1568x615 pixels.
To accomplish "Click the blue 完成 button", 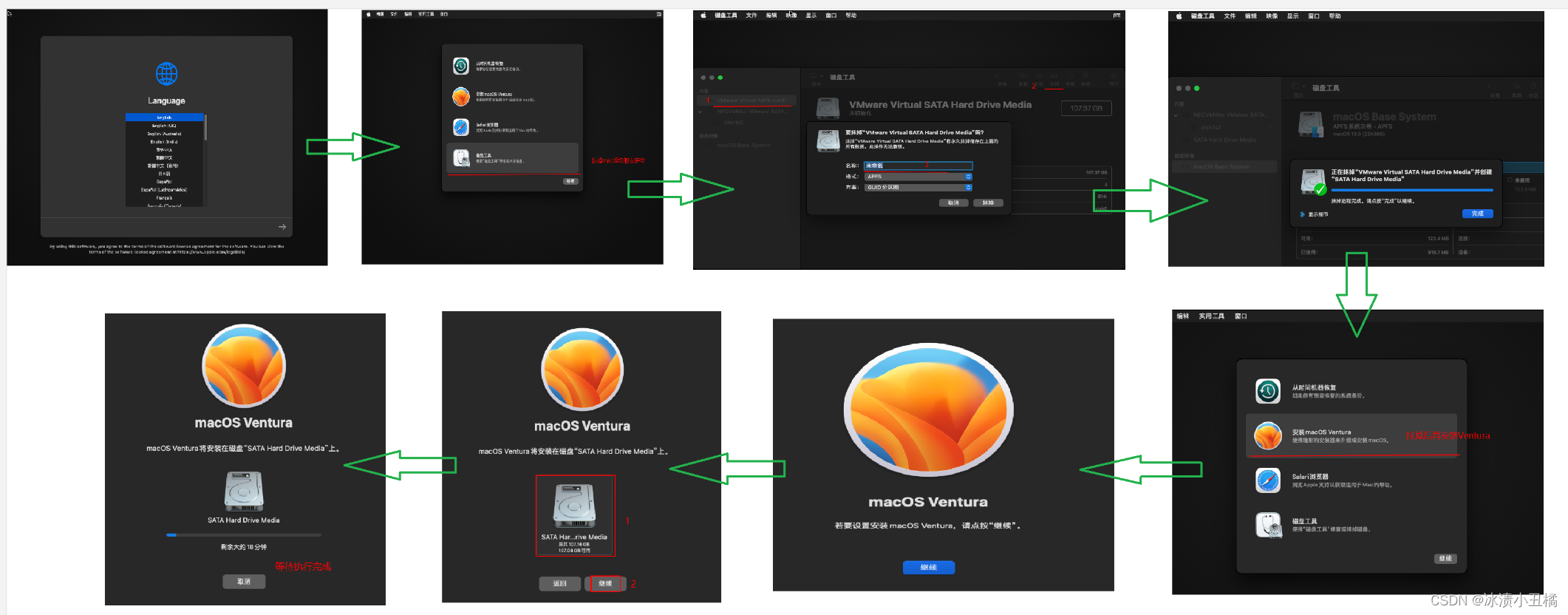I will 1478,214.
